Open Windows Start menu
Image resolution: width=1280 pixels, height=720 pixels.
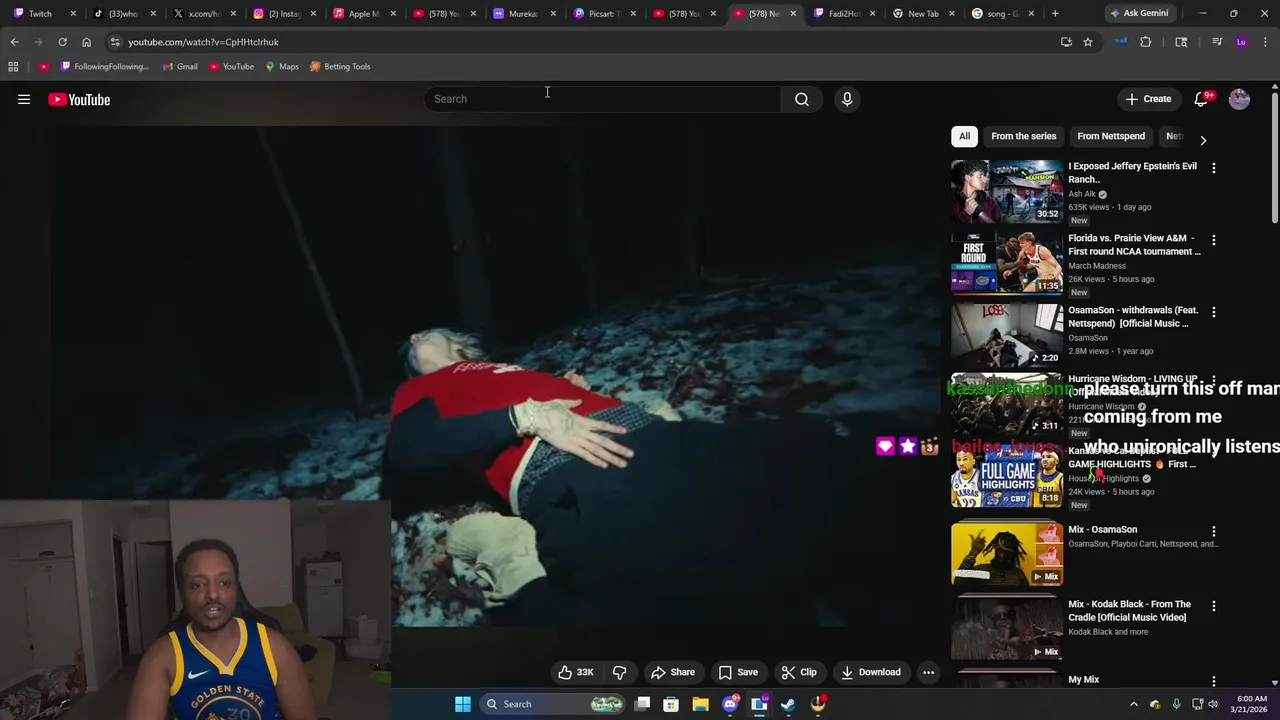[x=463, y=704]
